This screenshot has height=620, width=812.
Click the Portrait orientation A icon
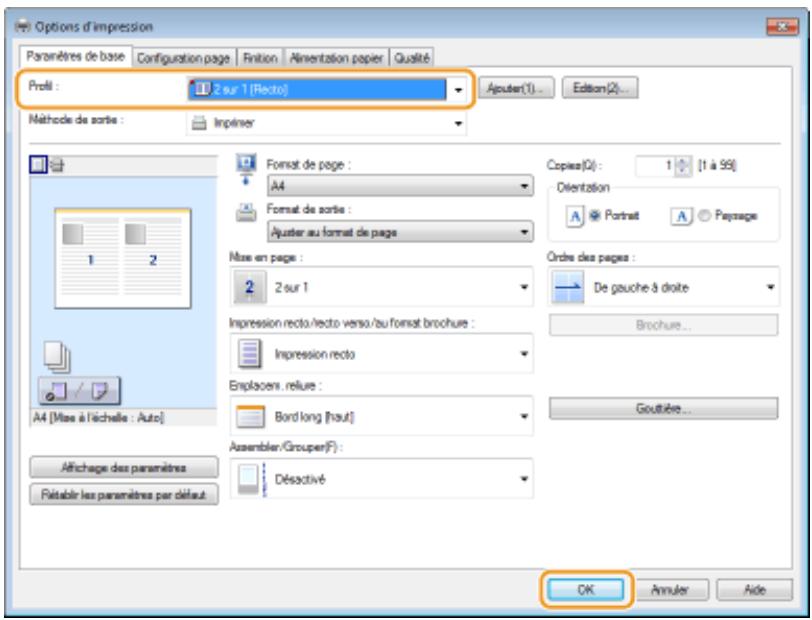[575, 216]
